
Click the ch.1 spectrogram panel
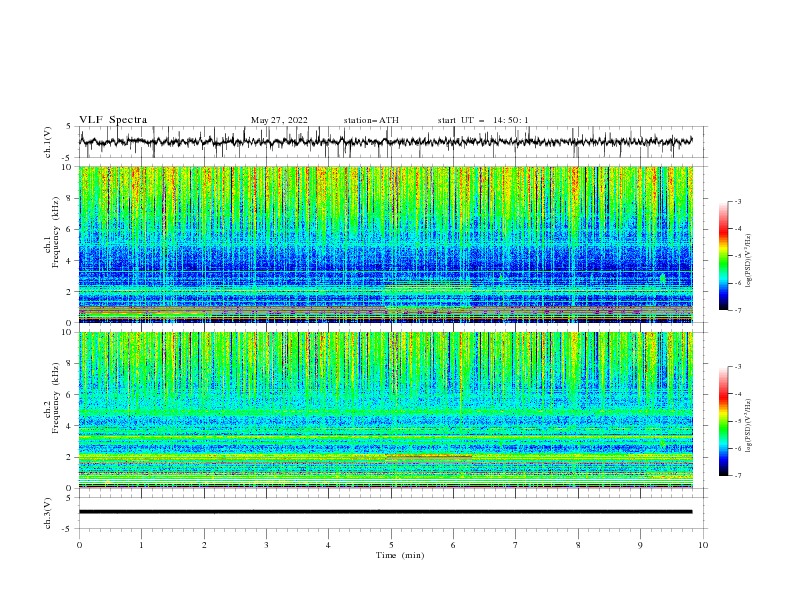click(x=386, y=244)
